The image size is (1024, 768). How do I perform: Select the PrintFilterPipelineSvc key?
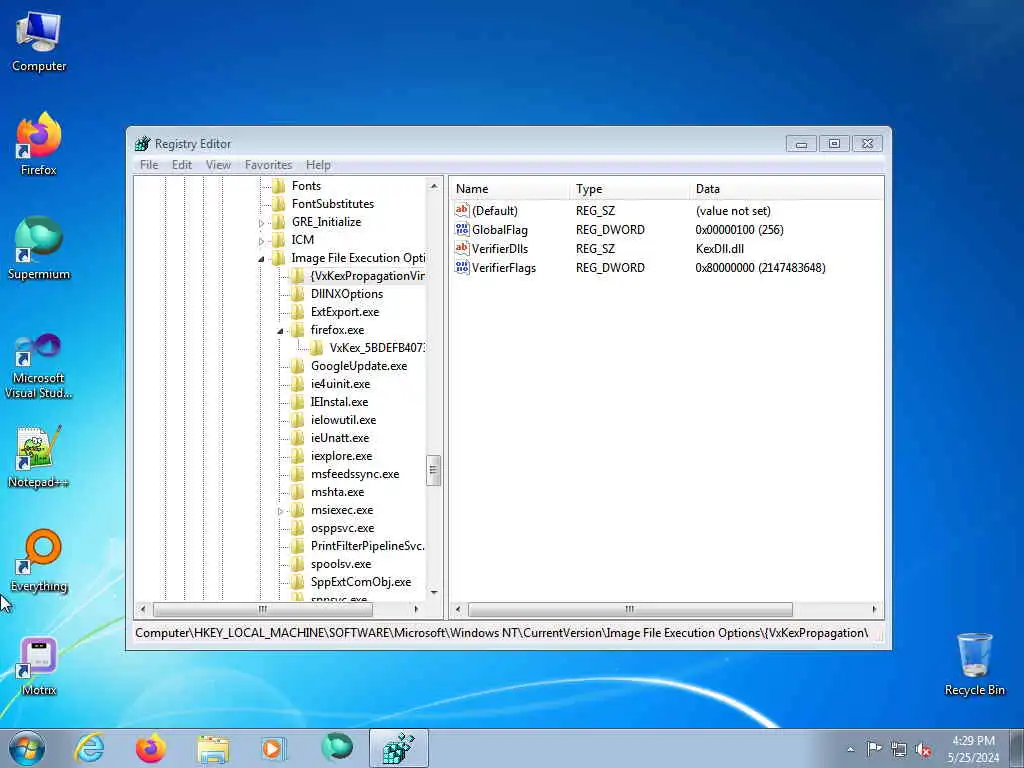(x=367, y=546)
